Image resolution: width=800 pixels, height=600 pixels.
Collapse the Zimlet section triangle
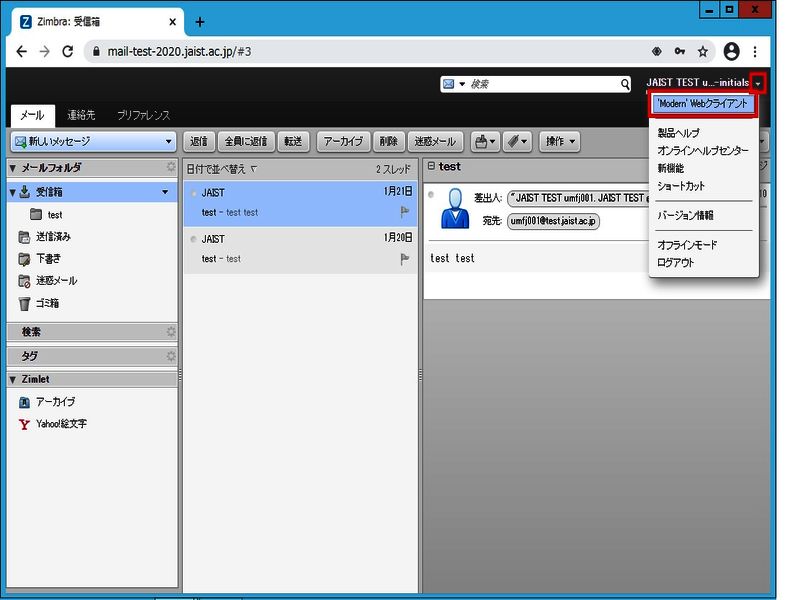point(12,380)
